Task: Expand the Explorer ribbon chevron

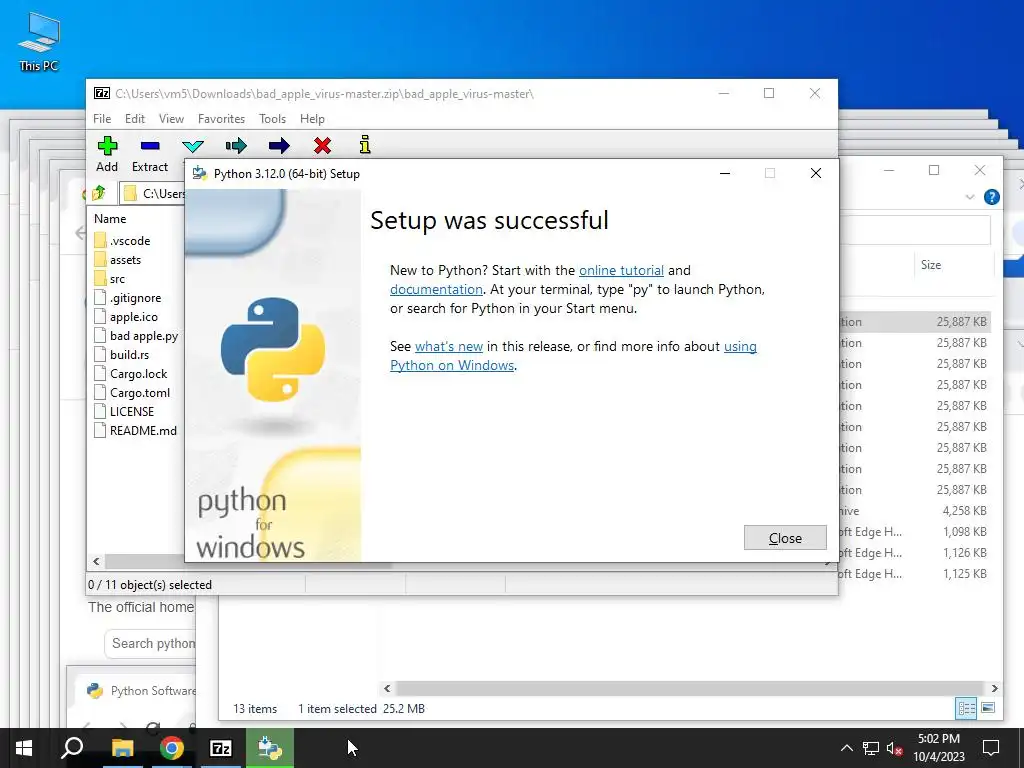Action: [x=970, y=197]
